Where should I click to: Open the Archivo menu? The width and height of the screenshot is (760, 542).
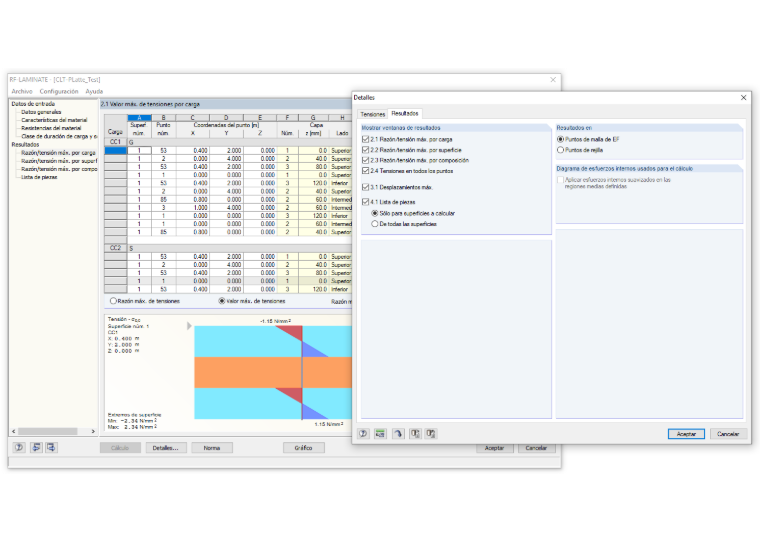pyautogui.click(x=22, y=92)
